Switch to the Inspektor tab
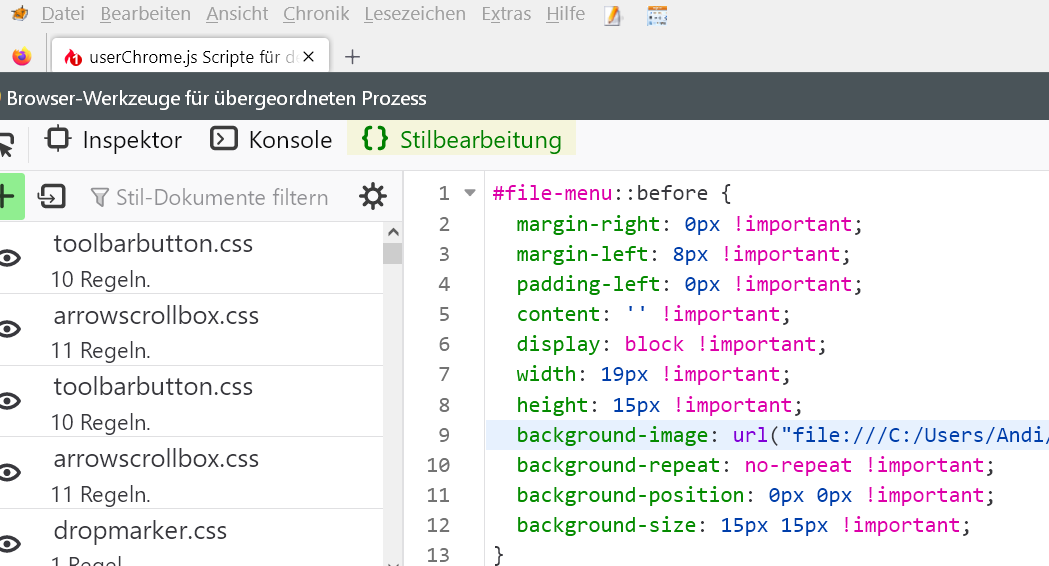This screenshot has width=1049, height=566. (x=114, y=140)
